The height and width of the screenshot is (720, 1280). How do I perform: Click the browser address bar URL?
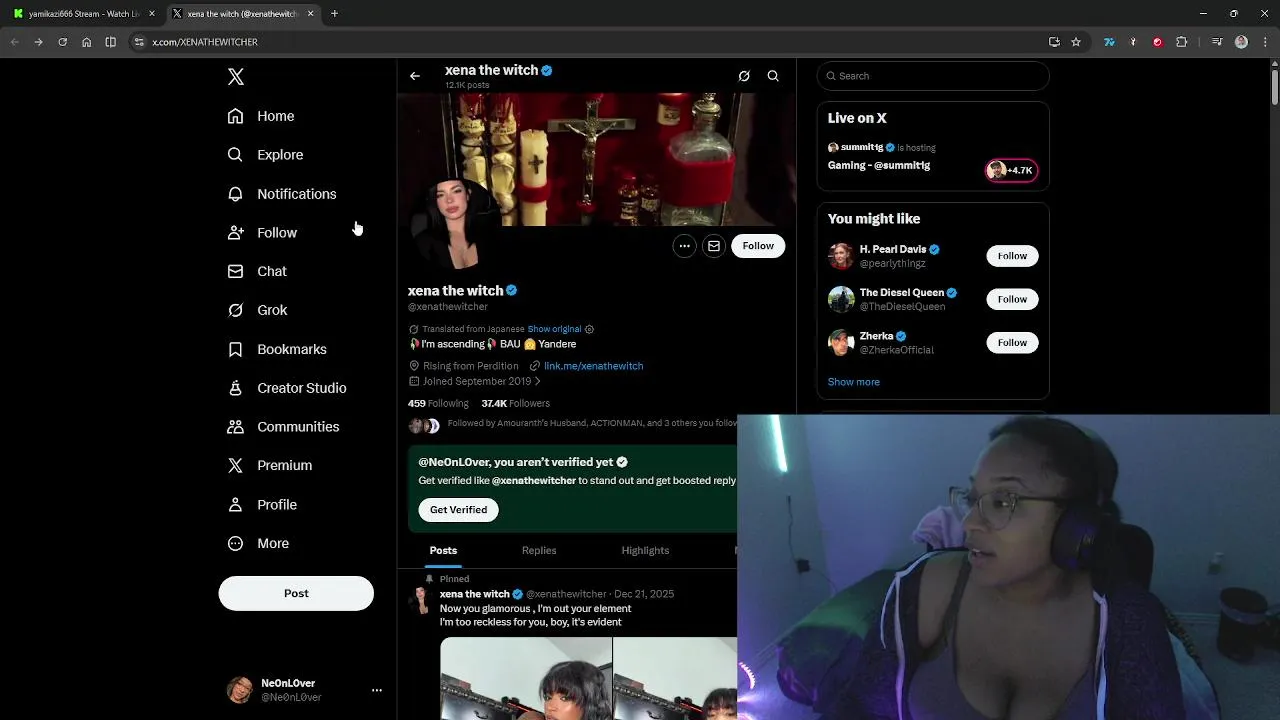[205, 42]
